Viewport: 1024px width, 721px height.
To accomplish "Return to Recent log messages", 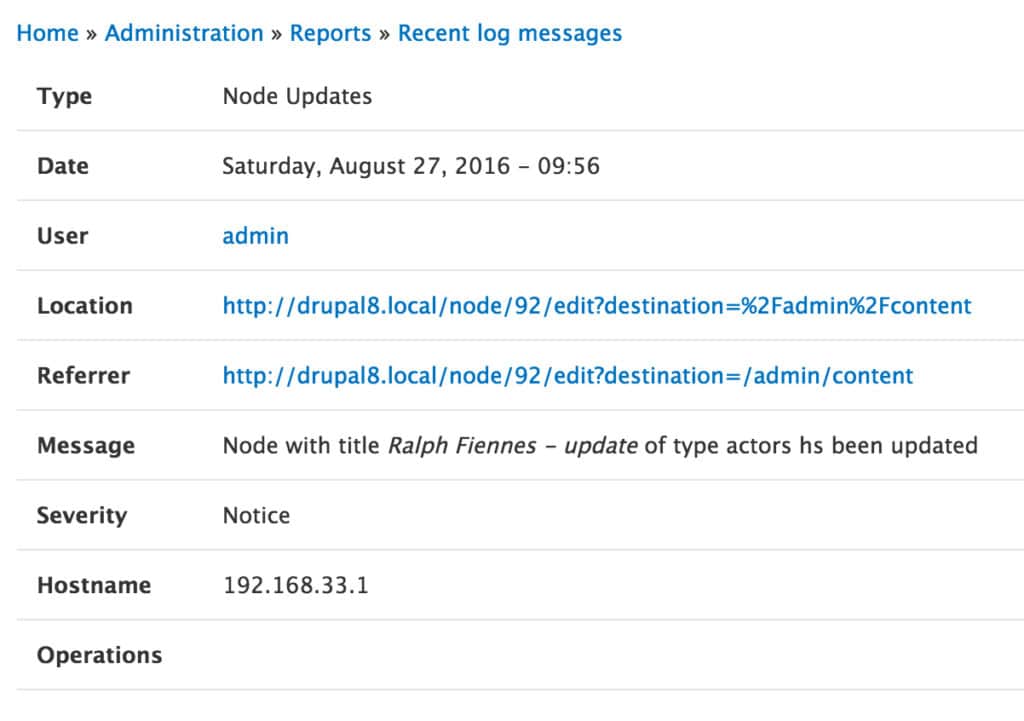I will [509, 33].
